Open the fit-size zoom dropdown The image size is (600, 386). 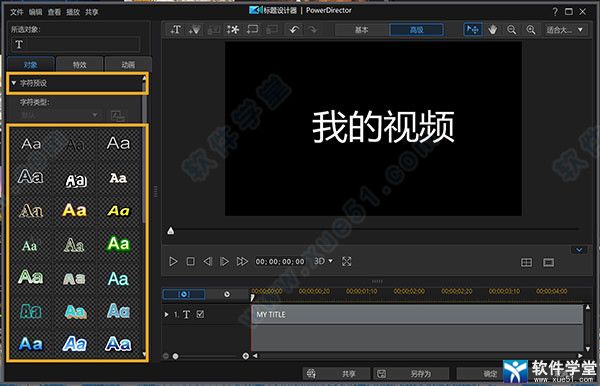tap(565, 29)
